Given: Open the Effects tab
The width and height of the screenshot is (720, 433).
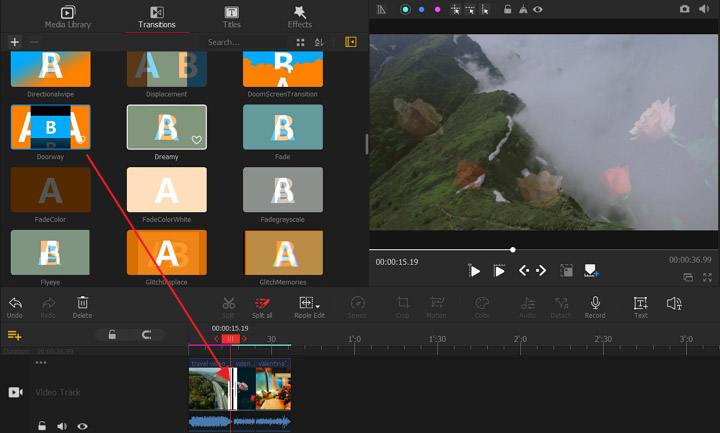Looking at the screenshot, I should pyautogui.click(x=299, y=17).
